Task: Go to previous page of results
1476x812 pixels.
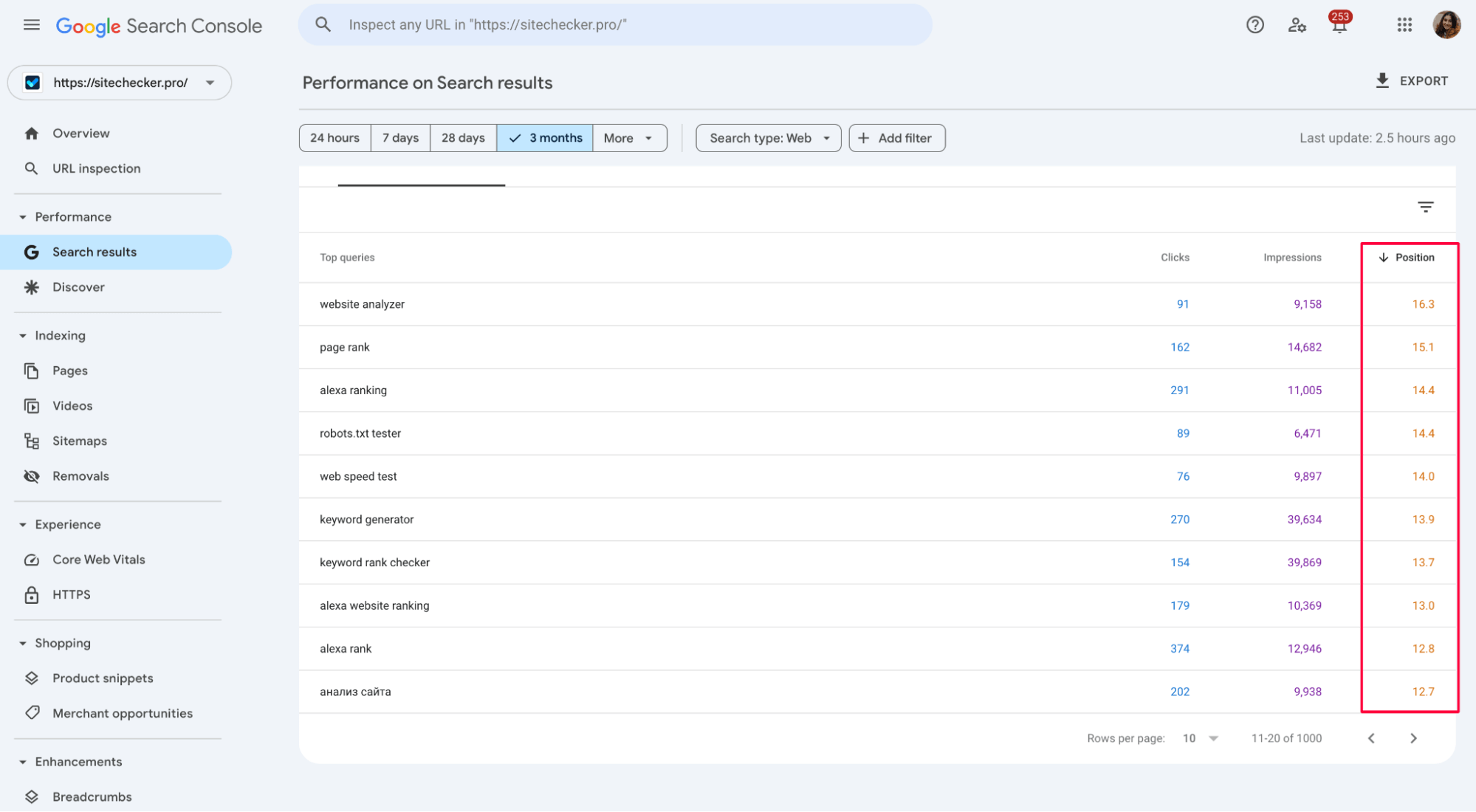Action: tap(1371, 738)
